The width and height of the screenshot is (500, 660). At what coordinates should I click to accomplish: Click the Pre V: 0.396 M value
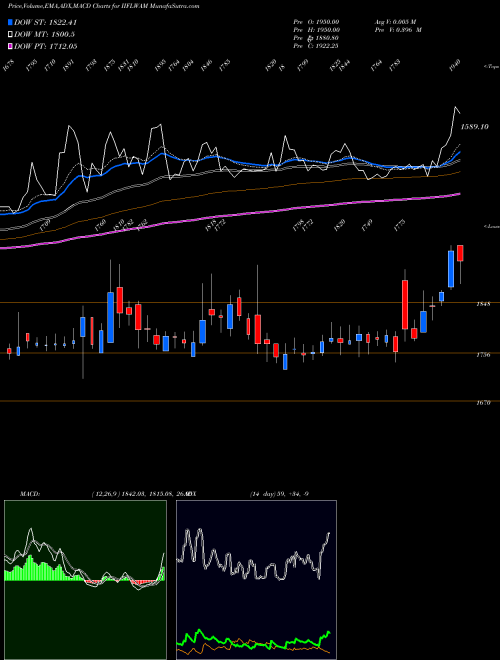[x=398, y=30]
